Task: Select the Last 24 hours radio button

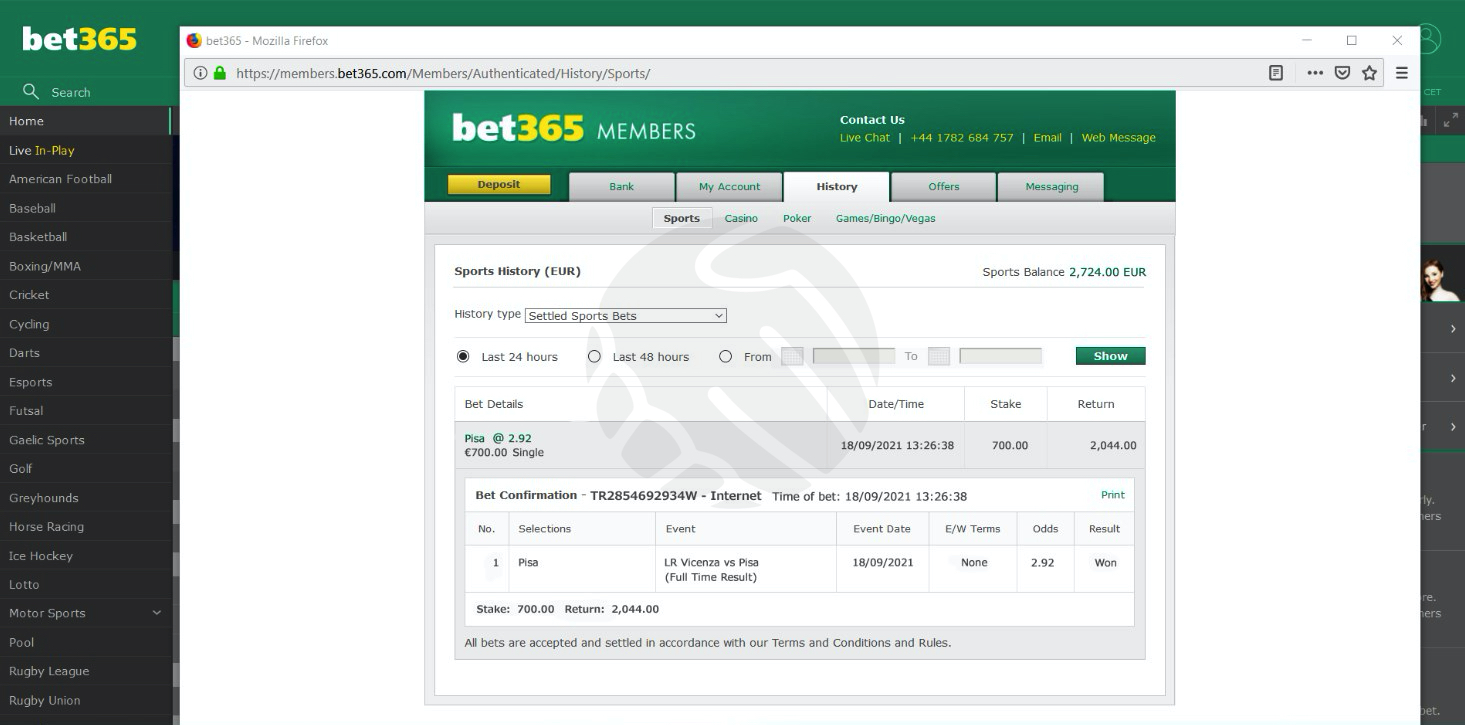Action: pos(463,356)
